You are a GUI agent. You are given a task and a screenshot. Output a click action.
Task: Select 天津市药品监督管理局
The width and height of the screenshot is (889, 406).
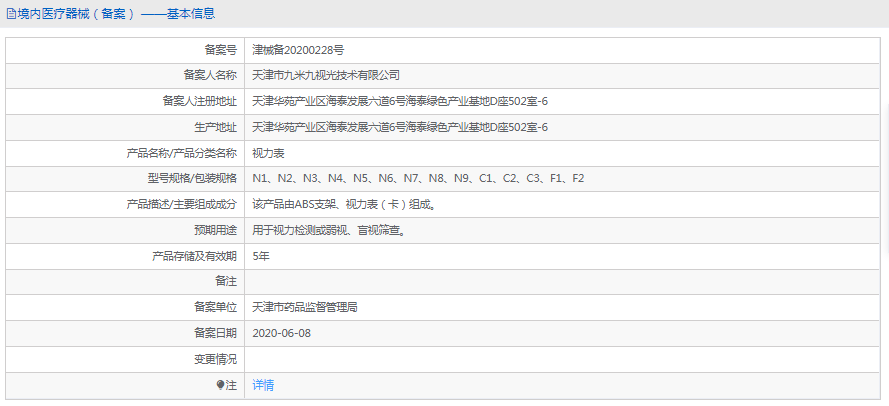305,308
